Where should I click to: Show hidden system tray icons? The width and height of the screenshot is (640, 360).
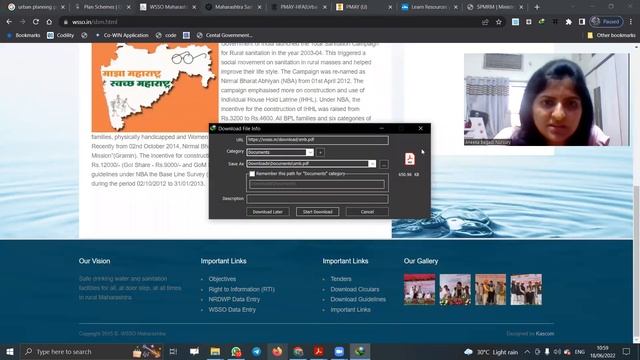[527, 352]
